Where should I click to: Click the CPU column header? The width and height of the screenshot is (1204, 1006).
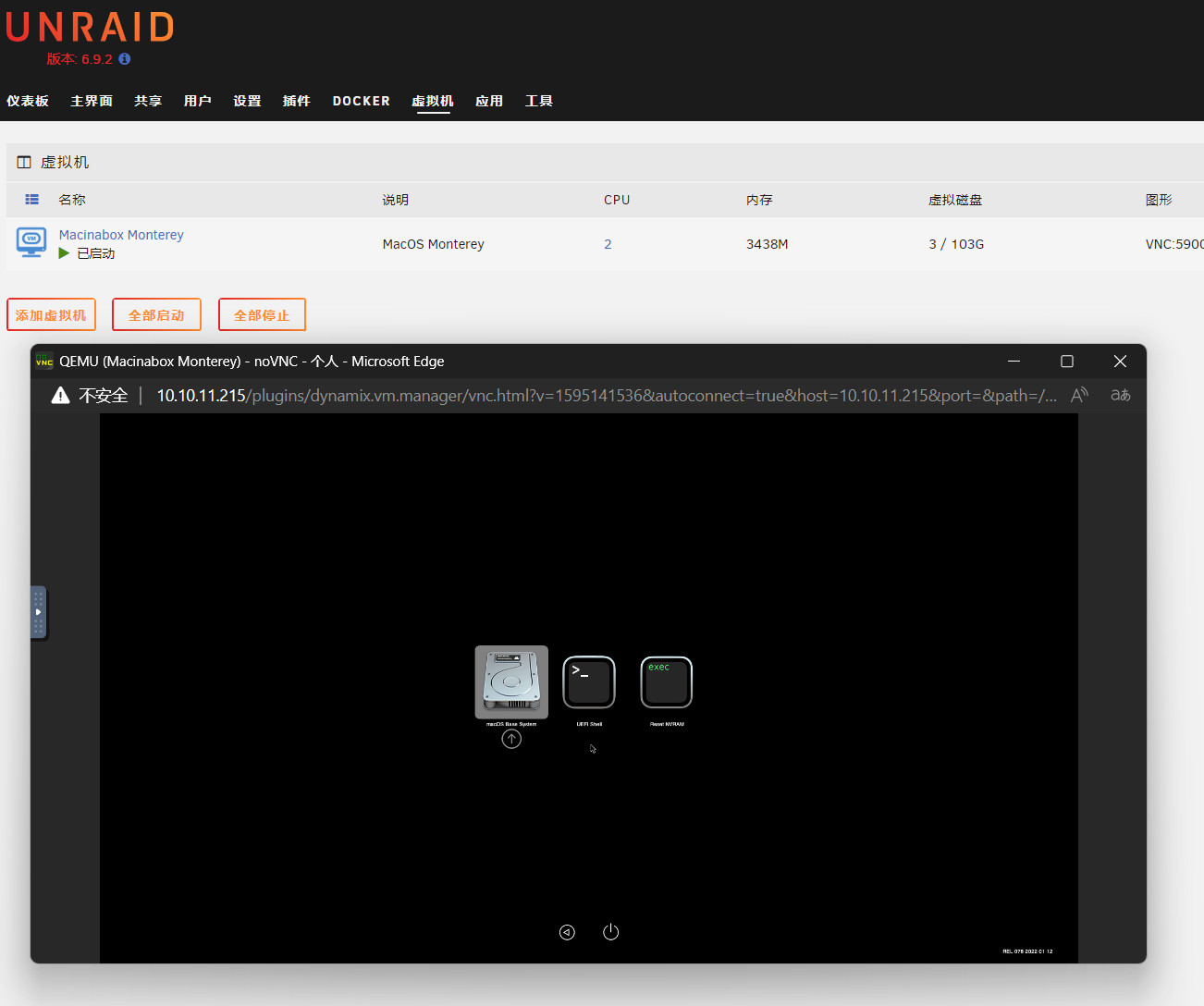tap(617, 200)
